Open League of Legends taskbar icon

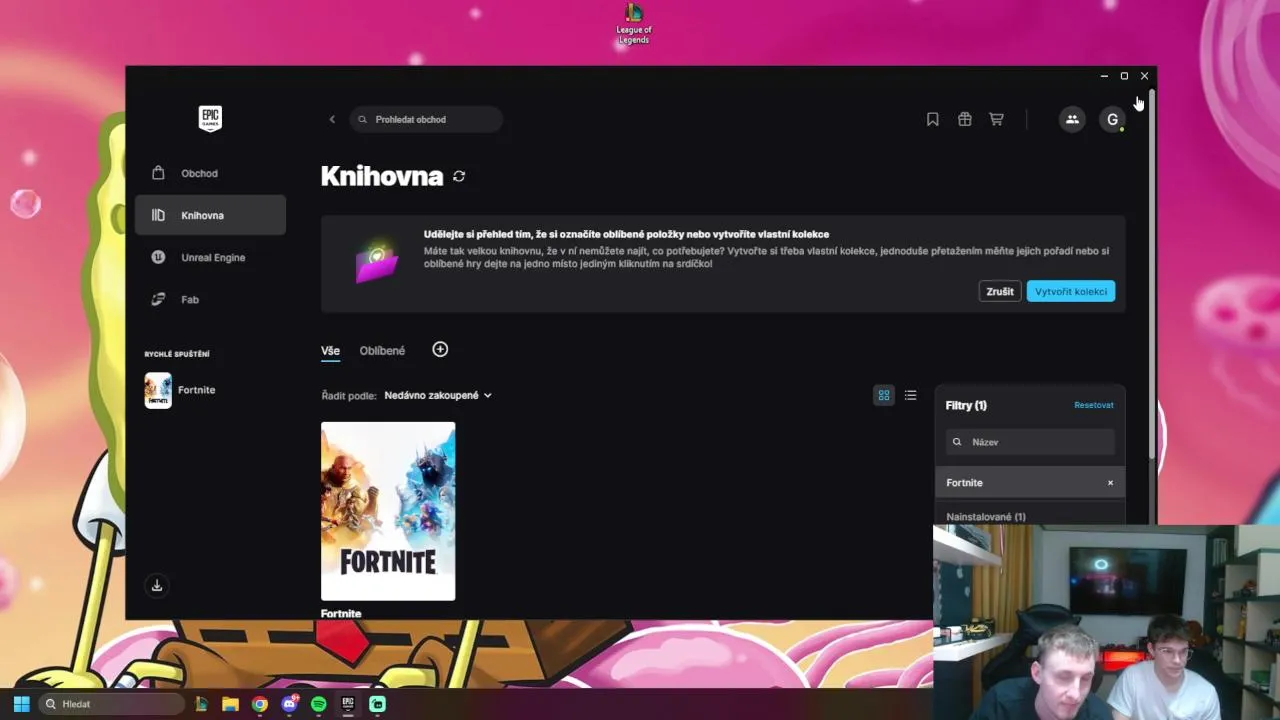201,704
